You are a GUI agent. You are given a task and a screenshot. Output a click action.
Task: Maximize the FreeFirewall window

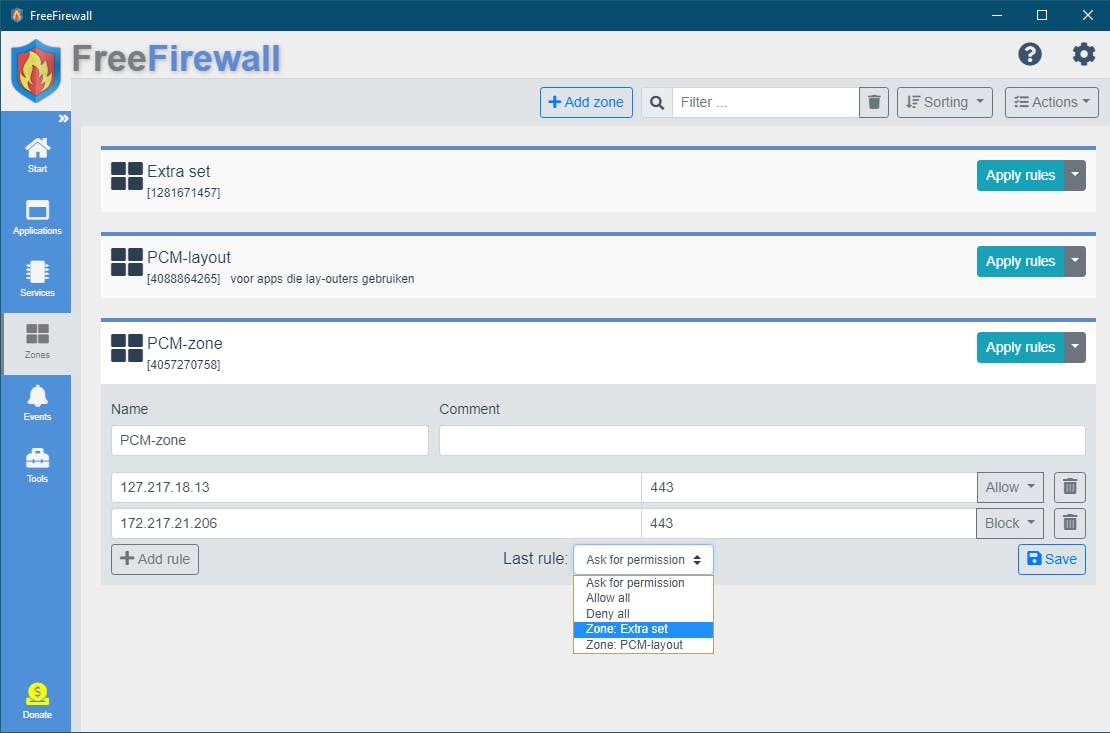(1042, 15)
